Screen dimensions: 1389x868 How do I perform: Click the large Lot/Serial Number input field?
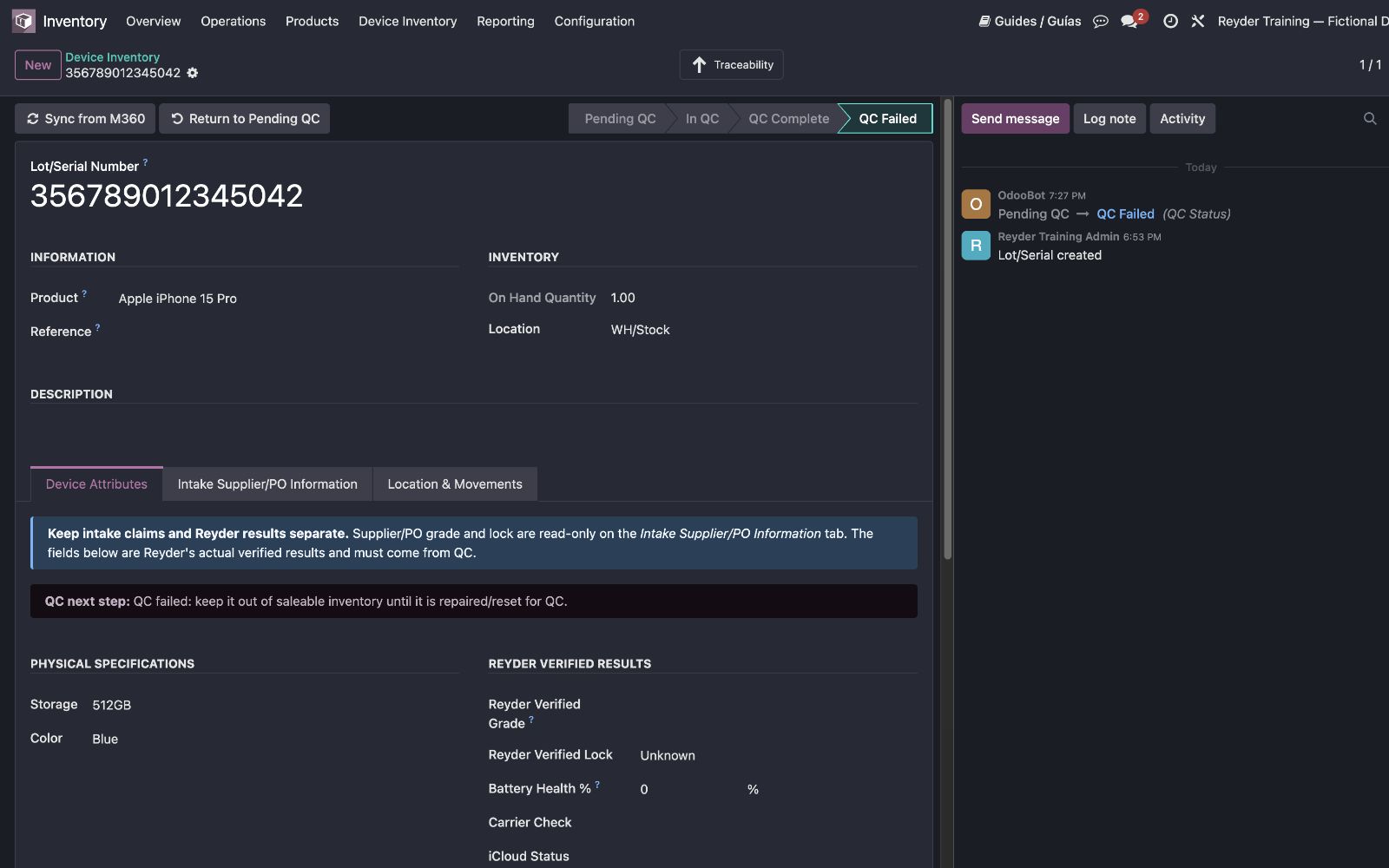tap(474, 196)
